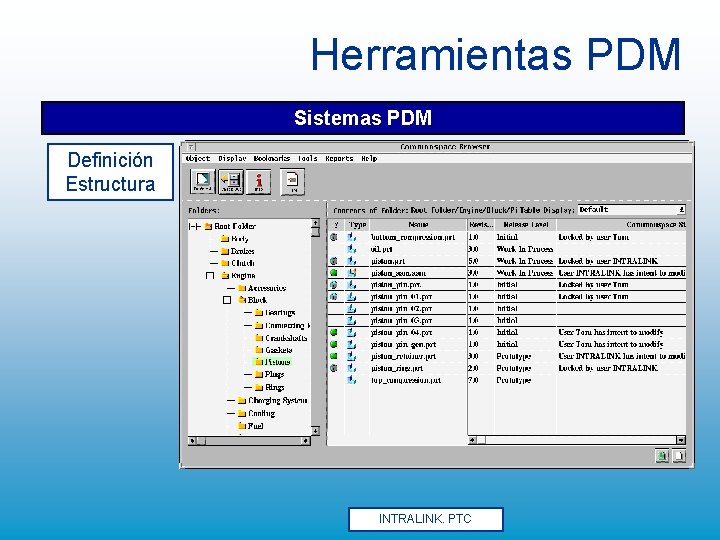Image resolution: width=720 pixels, height=540 pixels.
Task: Click the Root Folder folder icon
Action: (x=208, y=226)
